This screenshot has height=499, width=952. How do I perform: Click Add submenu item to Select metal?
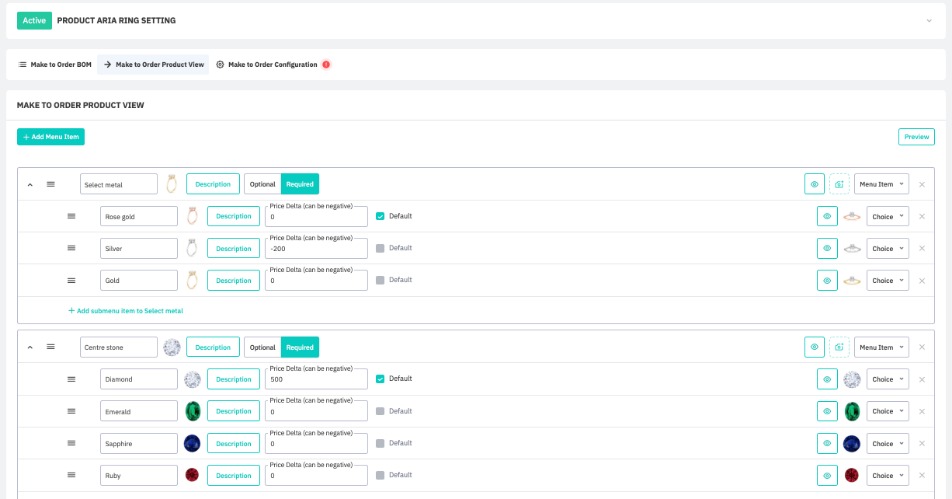click(125, 311)
